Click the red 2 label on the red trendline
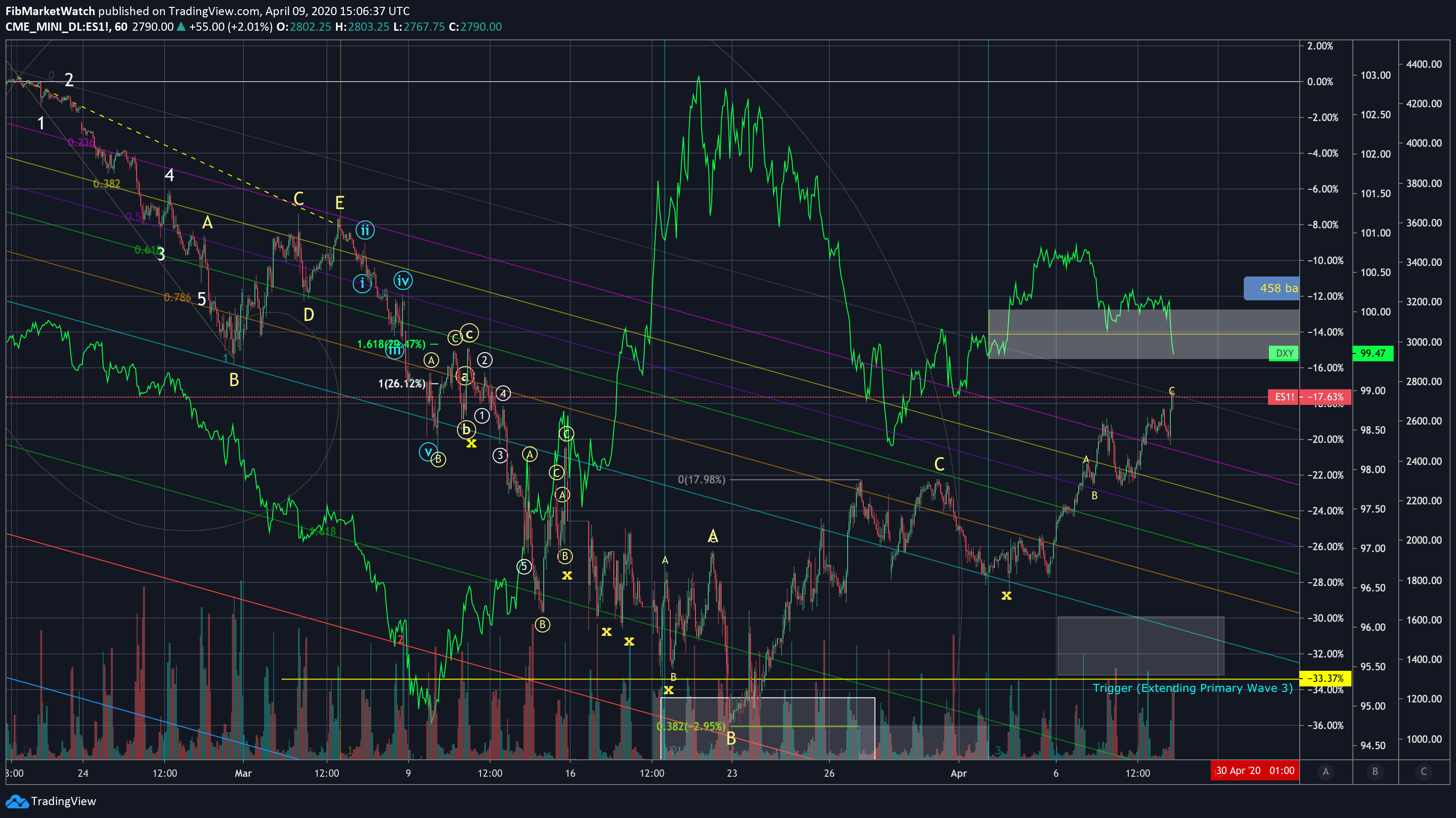The width and height of the screenshot is (1456, 818). (400, 640)
